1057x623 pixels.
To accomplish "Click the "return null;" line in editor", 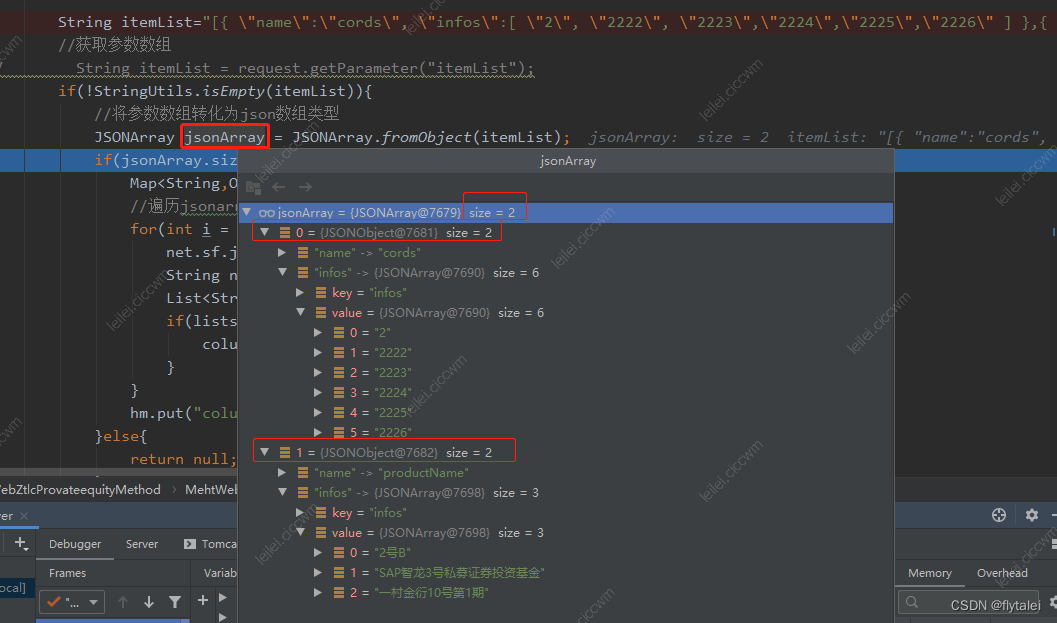I will [183, 459].
